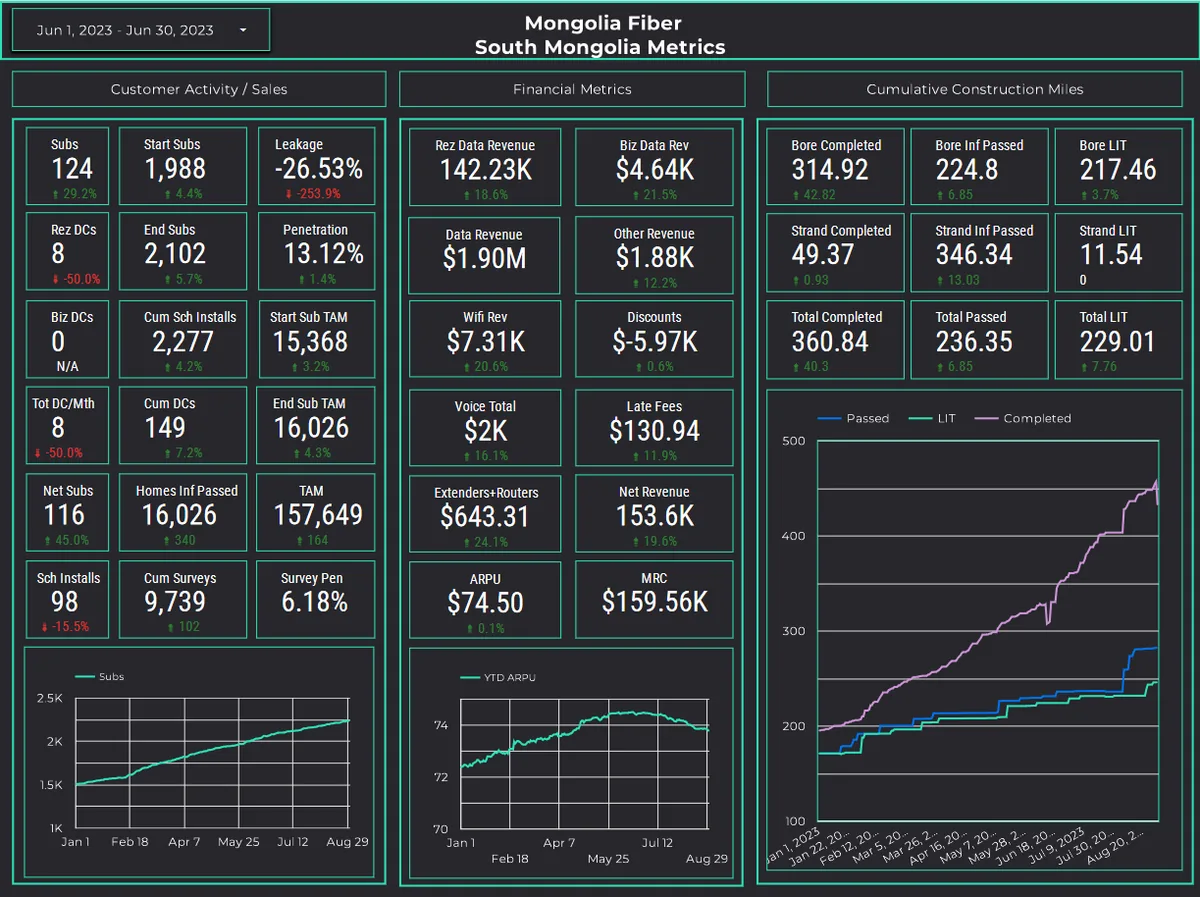The height and width of the screenshot is (897, 1200).
Task: Toggle the Completed series in chart legend
Action: click(1022, 418)
